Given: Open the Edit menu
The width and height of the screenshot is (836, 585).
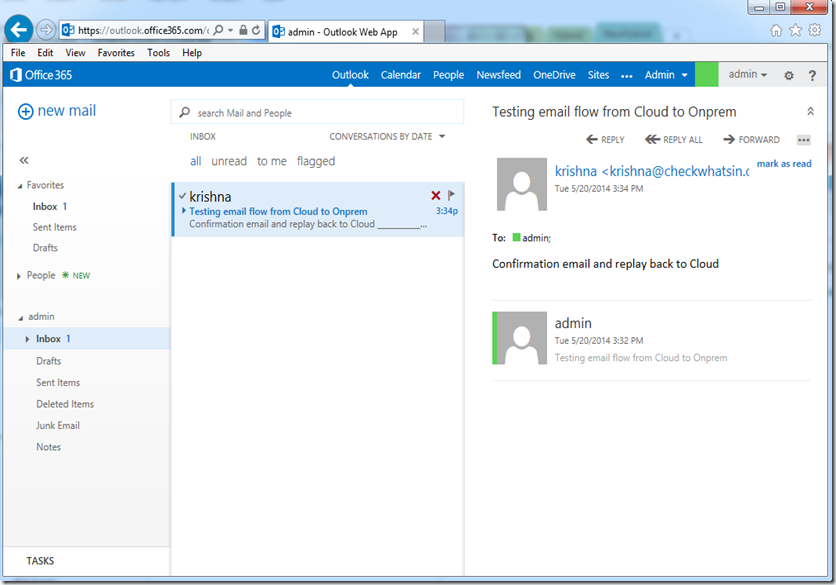Looking at the screenshot, I should [x=45, y=53].
